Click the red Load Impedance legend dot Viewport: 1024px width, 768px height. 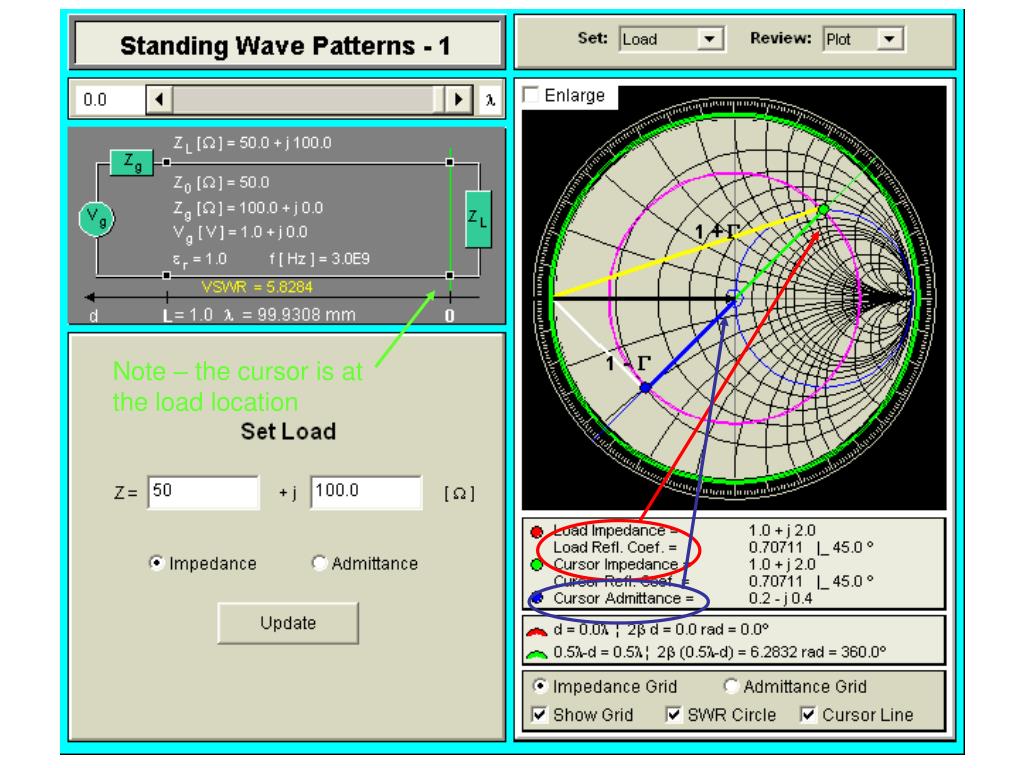[x=537, y=532]
